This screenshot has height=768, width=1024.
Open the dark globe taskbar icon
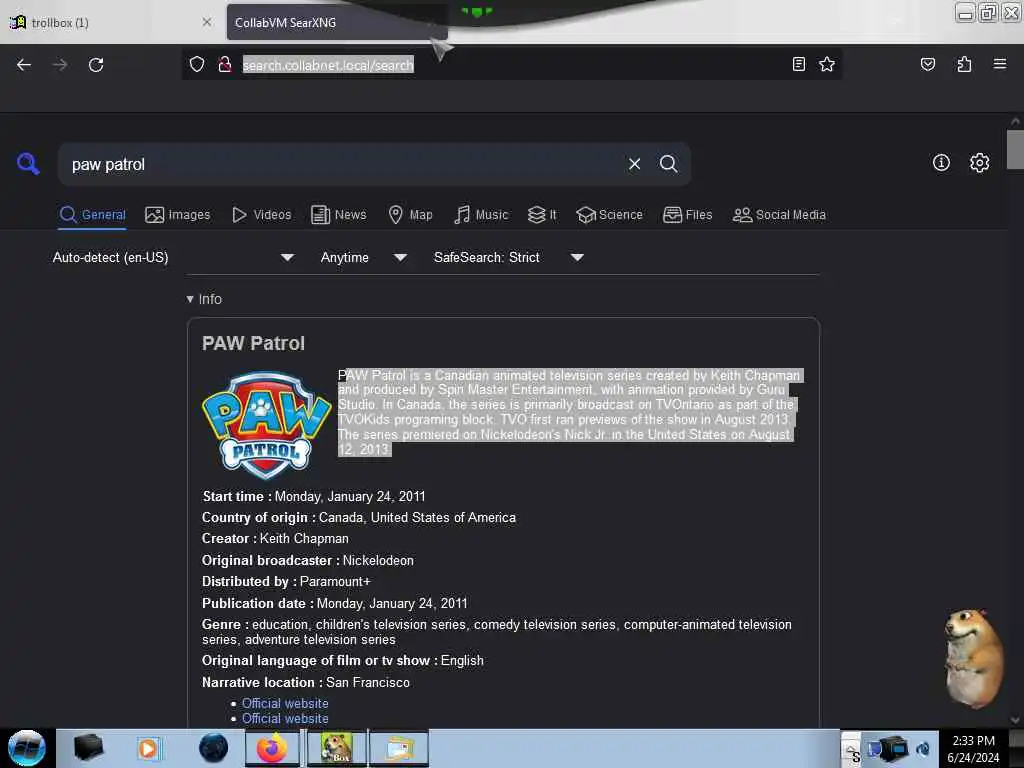(x=214, y=748)
